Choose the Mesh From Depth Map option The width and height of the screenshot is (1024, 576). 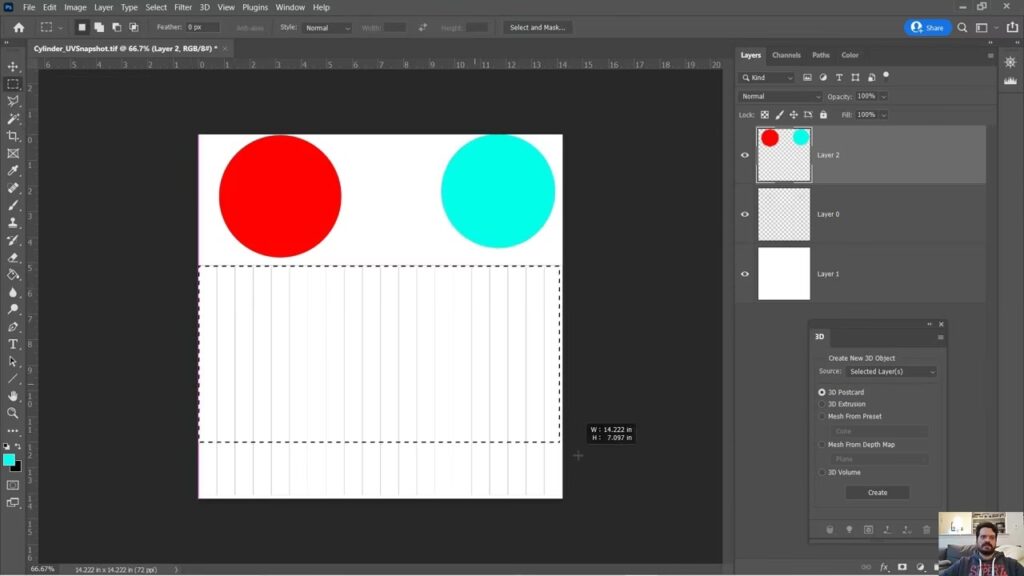tap(822, 444)
